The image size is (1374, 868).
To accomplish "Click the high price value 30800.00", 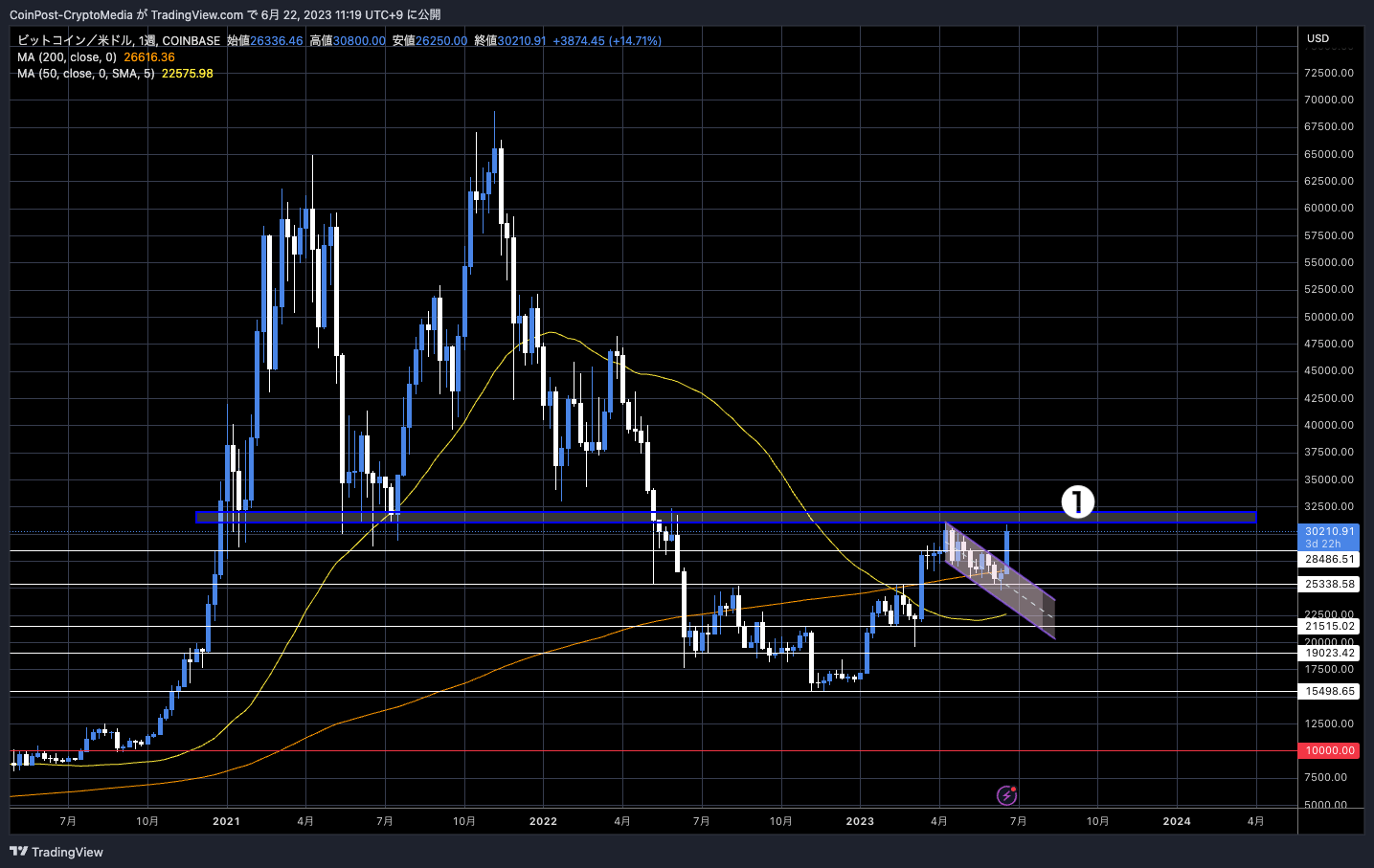I will coord(359,41).
